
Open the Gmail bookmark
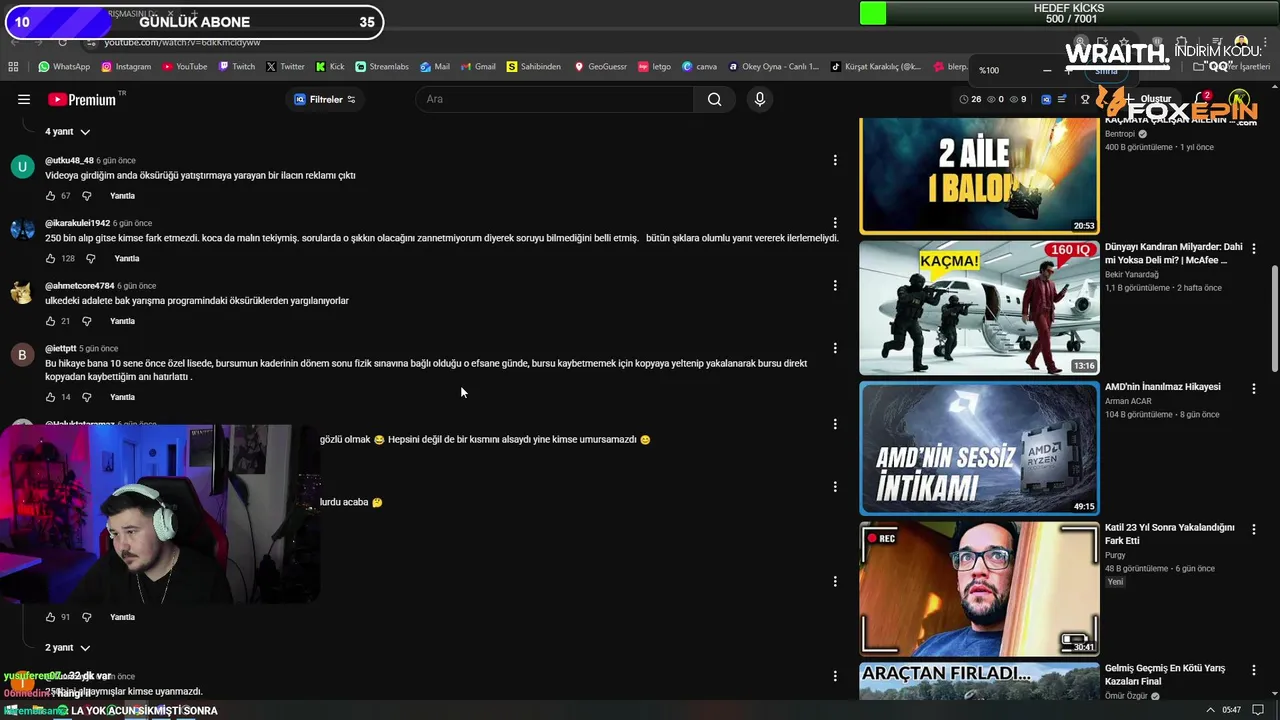point(478,67)
